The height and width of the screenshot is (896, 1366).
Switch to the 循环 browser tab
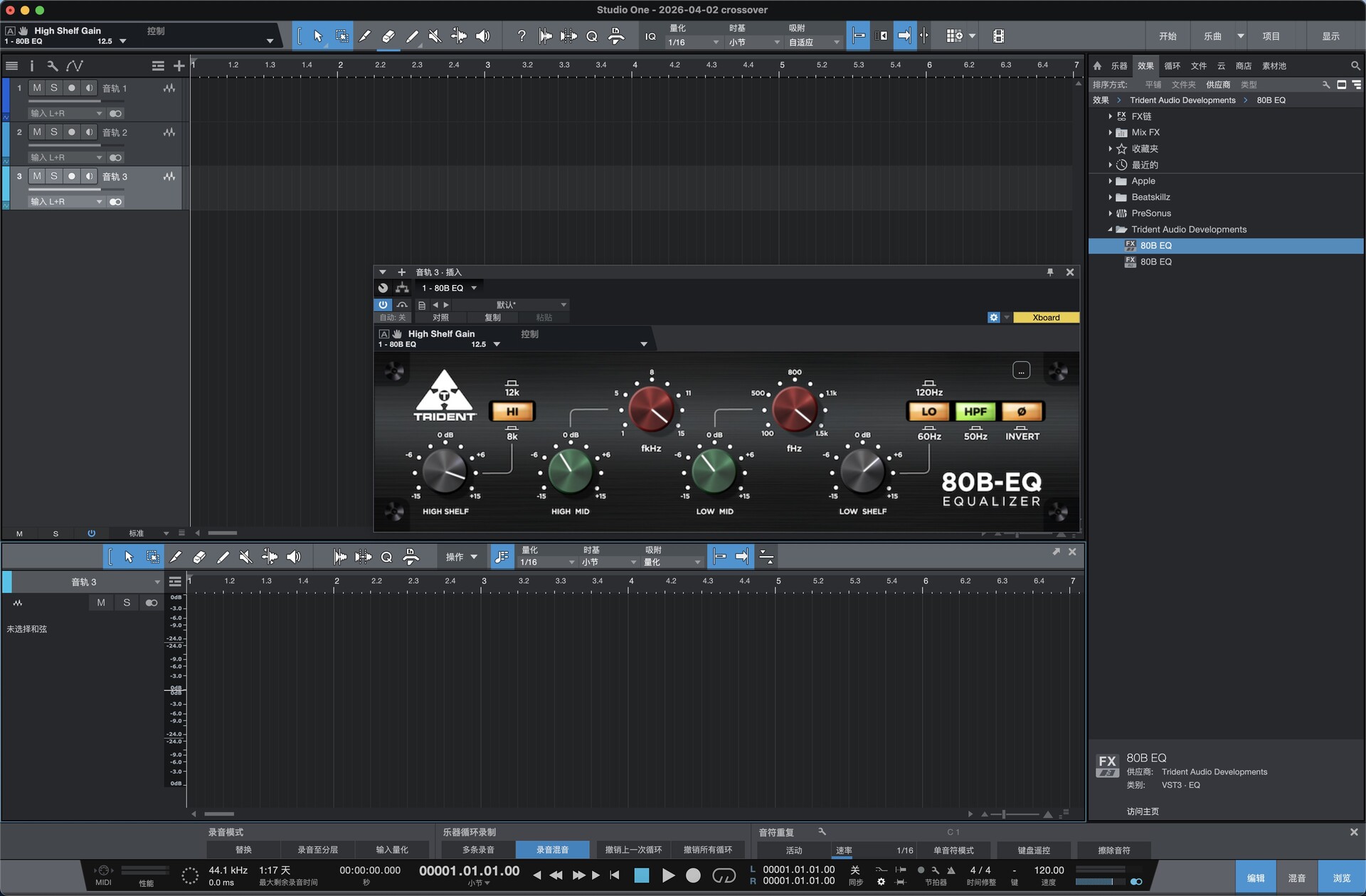click(1172, 66)
